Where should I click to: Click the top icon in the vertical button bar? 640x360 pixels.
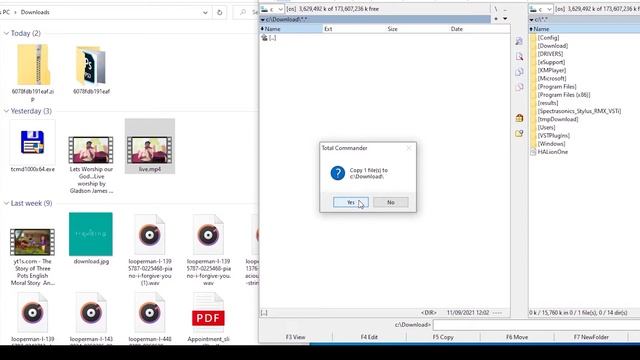[x=519, y=41]
